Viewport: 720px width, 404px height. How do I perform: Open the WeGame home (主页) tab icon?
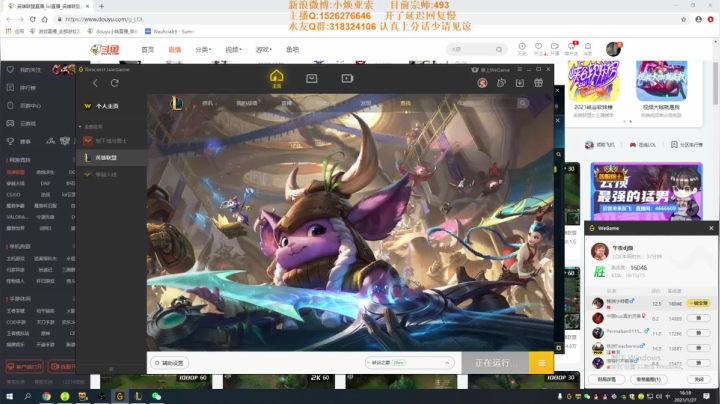[x=276, y=78]
